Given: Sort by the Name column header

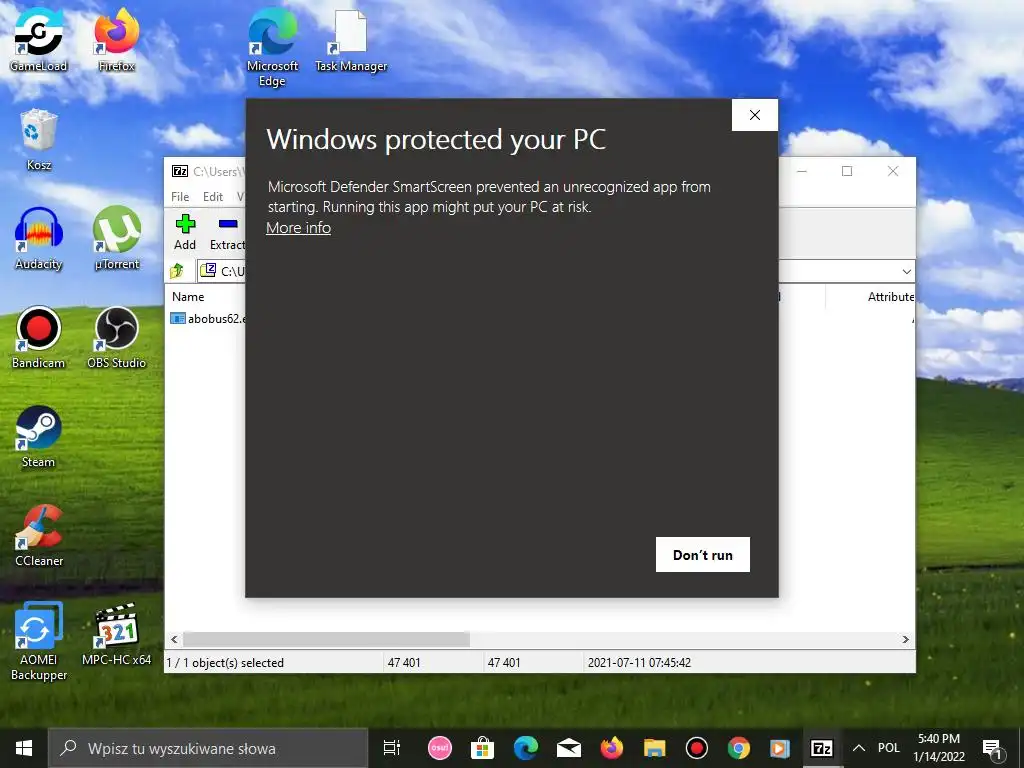Looking at the screenshot, I should click(188, 296).
